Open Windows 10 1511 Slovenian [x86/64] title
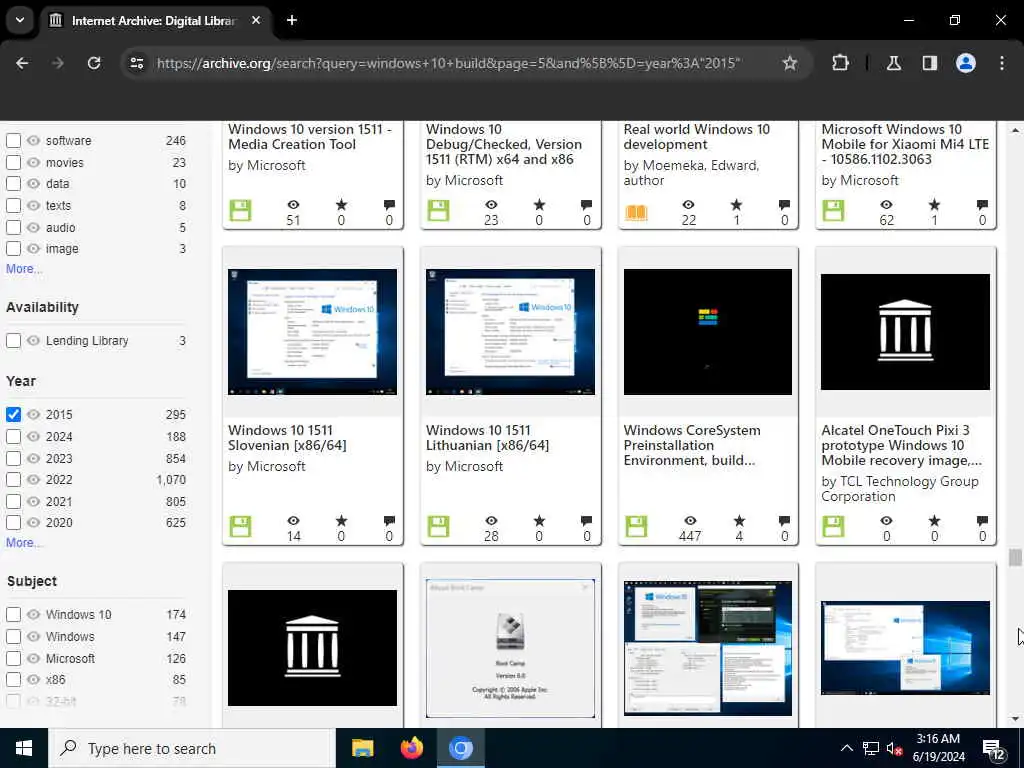 (287, 438)
